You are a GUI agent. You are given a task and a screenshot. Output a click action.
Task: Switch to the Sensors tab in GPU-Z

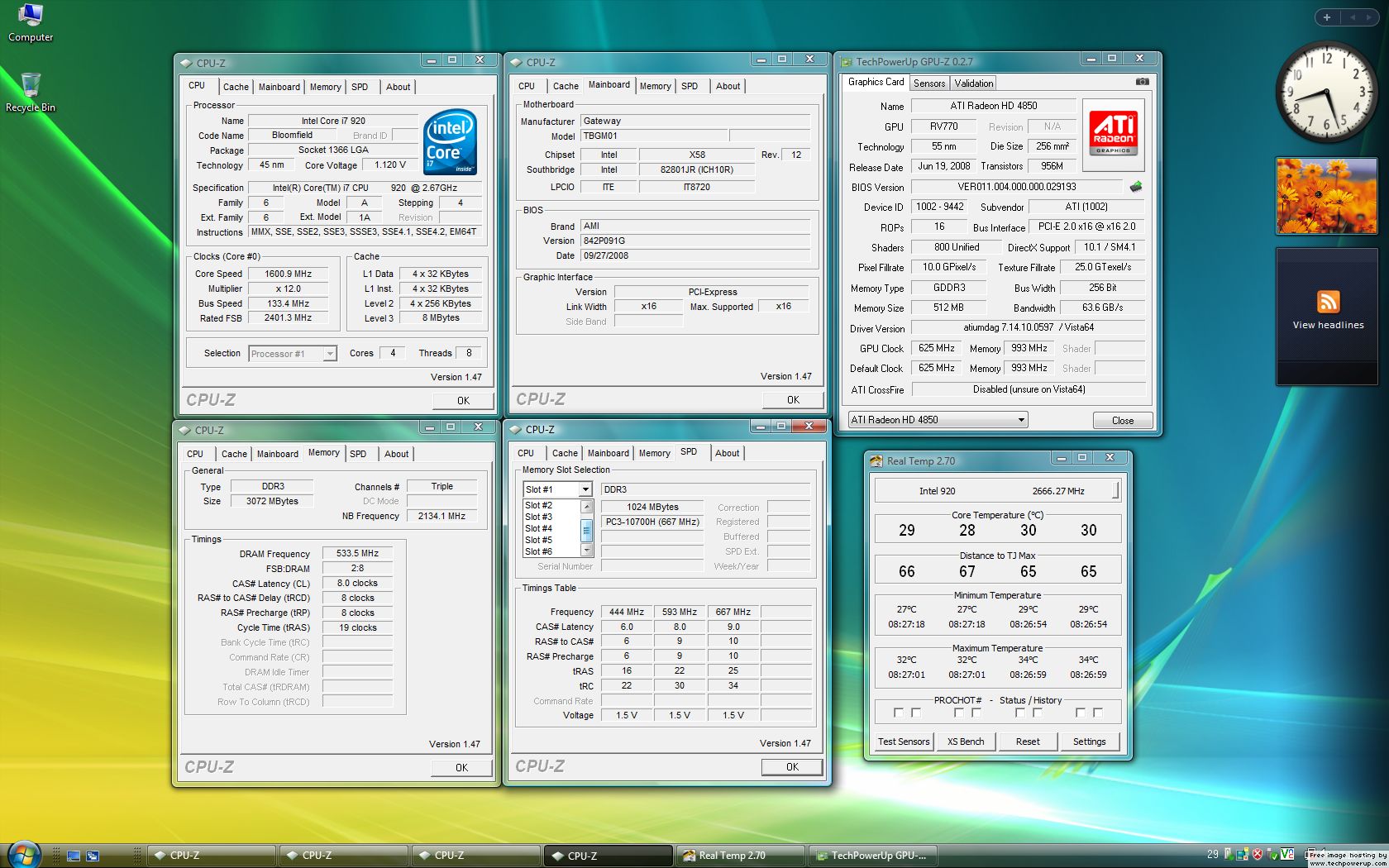(x=929, y=83)
